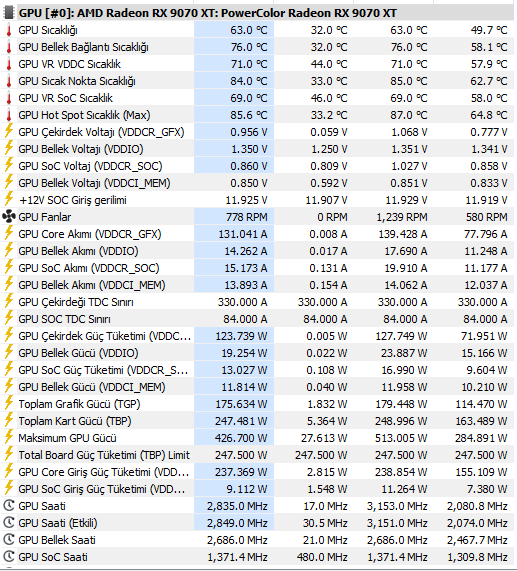Select the Maksimum GPU Gücü label

67,438
